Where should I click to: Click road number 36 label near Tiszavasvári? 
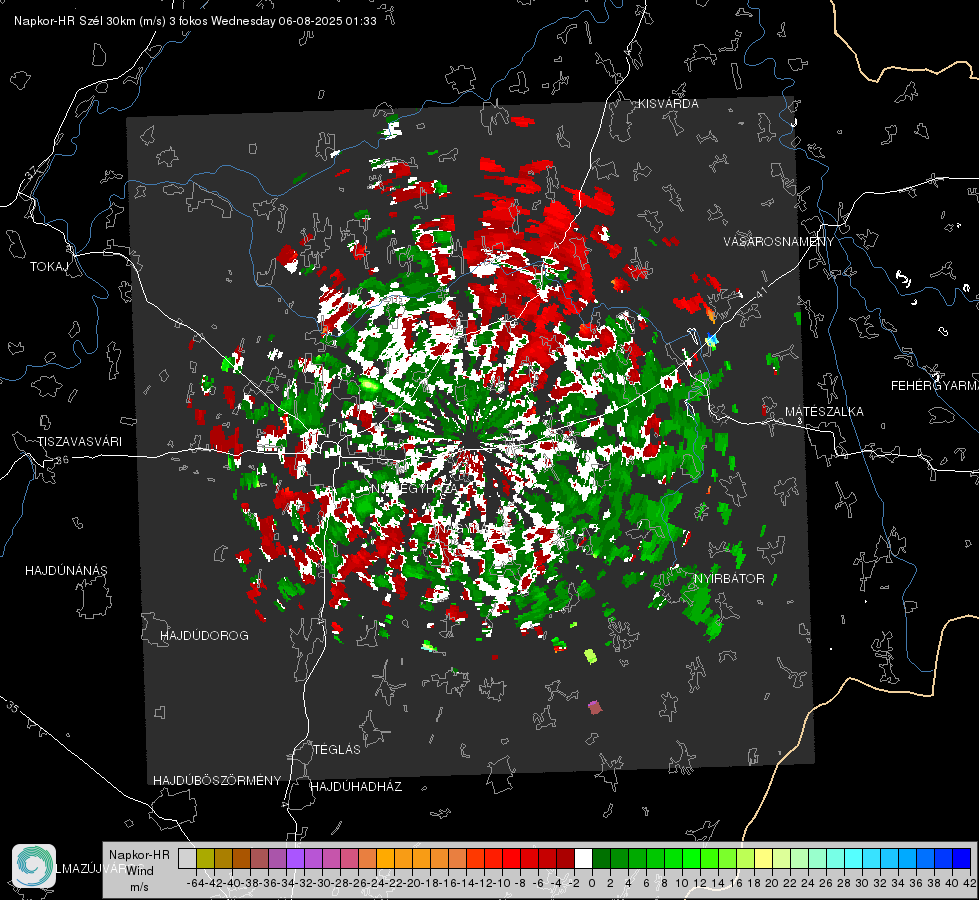[x=62, y=460]
